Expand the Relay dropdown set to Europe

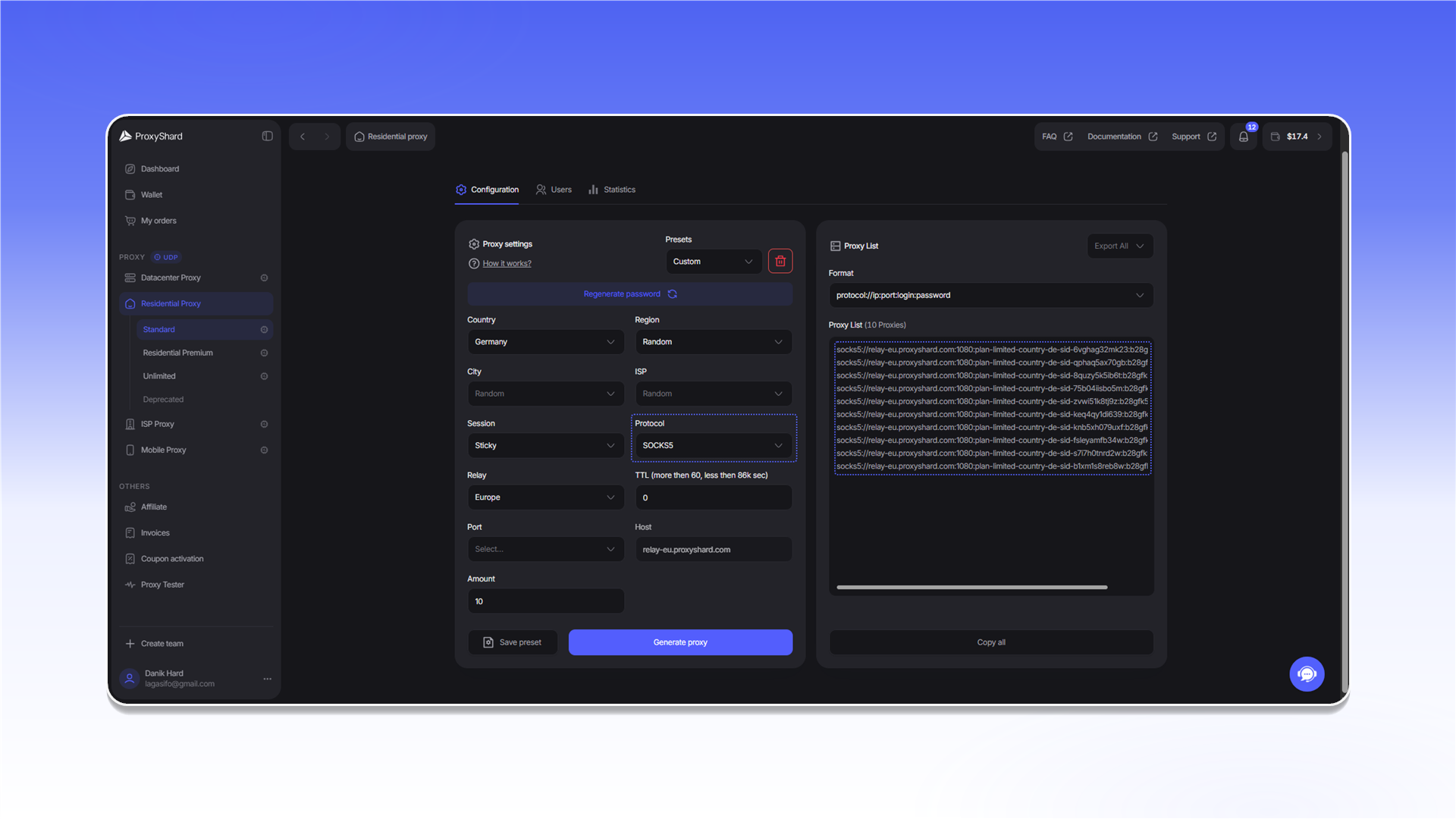(x=545, y=497)
